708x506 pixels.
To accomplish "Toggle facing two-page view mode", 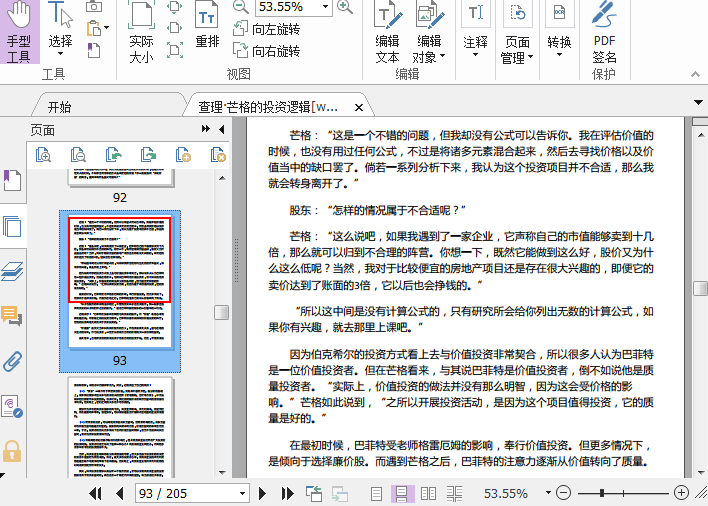I will click(429, 494).
